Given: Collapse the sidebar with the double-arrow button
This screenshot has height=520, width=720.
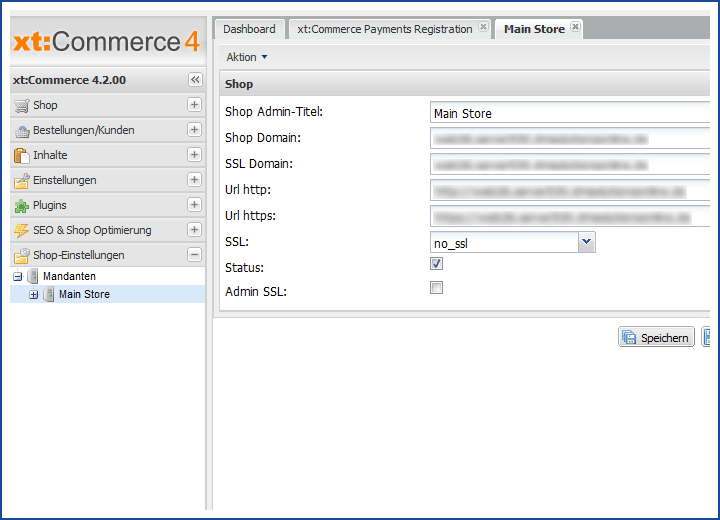Looking at the screenshot, I should (x=195, y=79).
